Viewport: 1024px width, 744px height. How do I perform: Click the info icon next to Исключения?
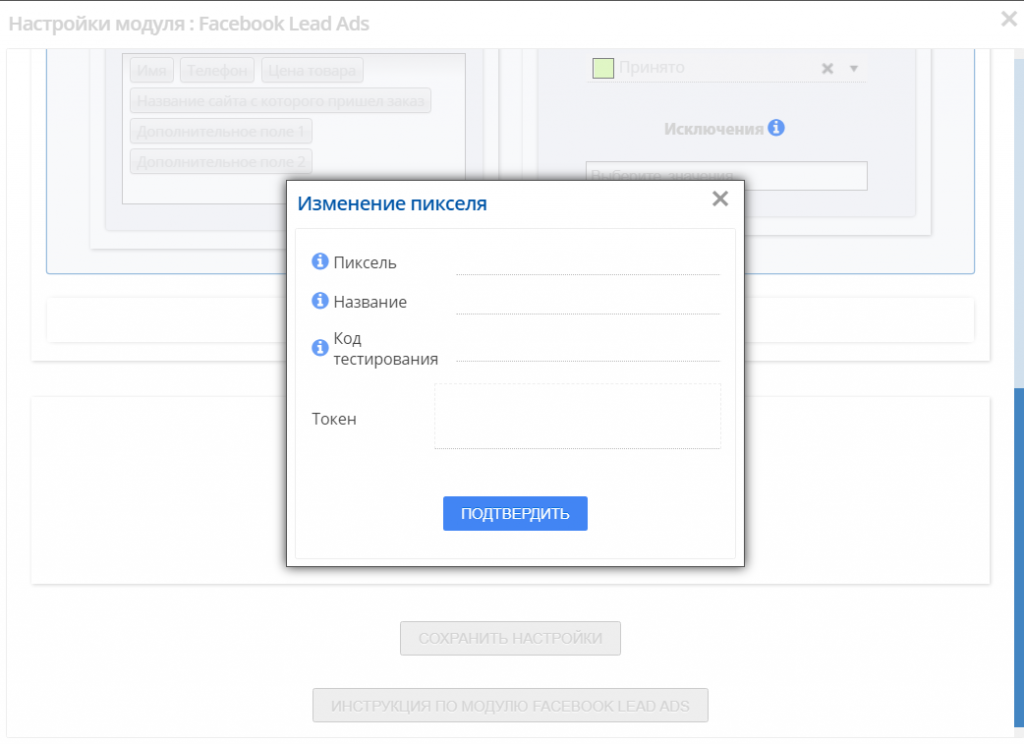point(776,128)
